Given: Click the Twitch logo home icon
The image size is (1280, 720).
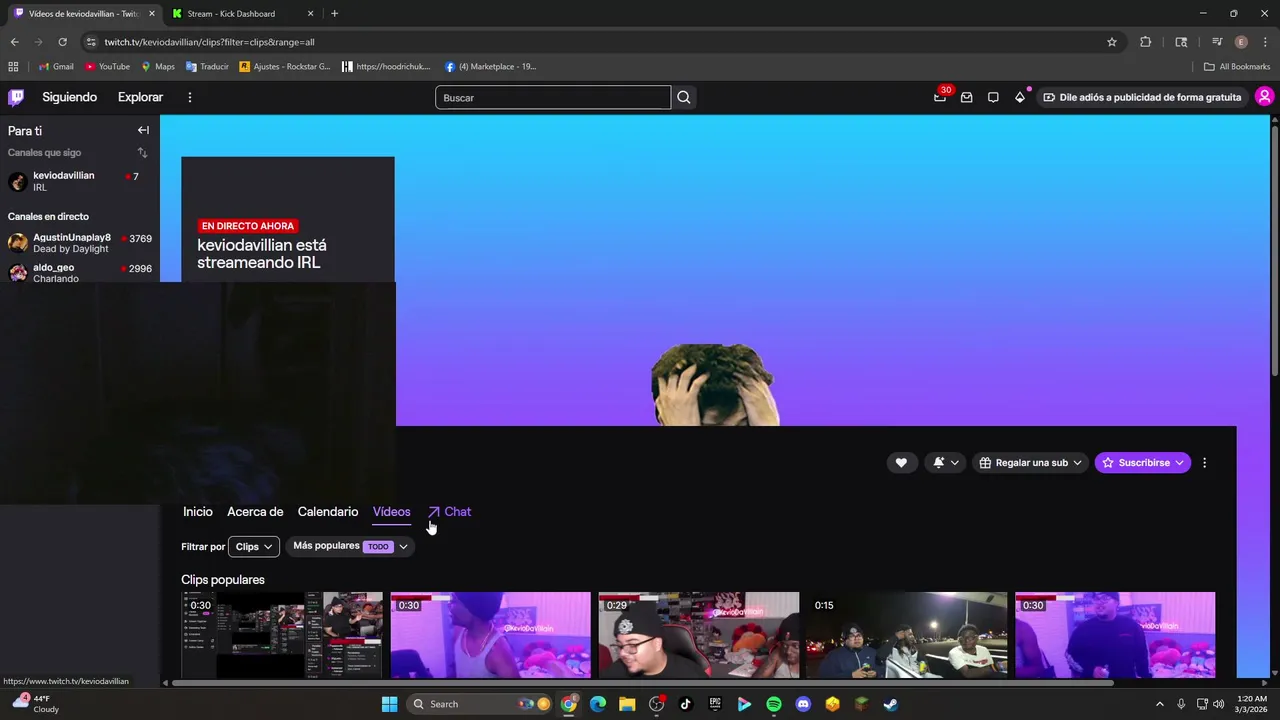Looking at the screenshot, I should tap(16, 97).
